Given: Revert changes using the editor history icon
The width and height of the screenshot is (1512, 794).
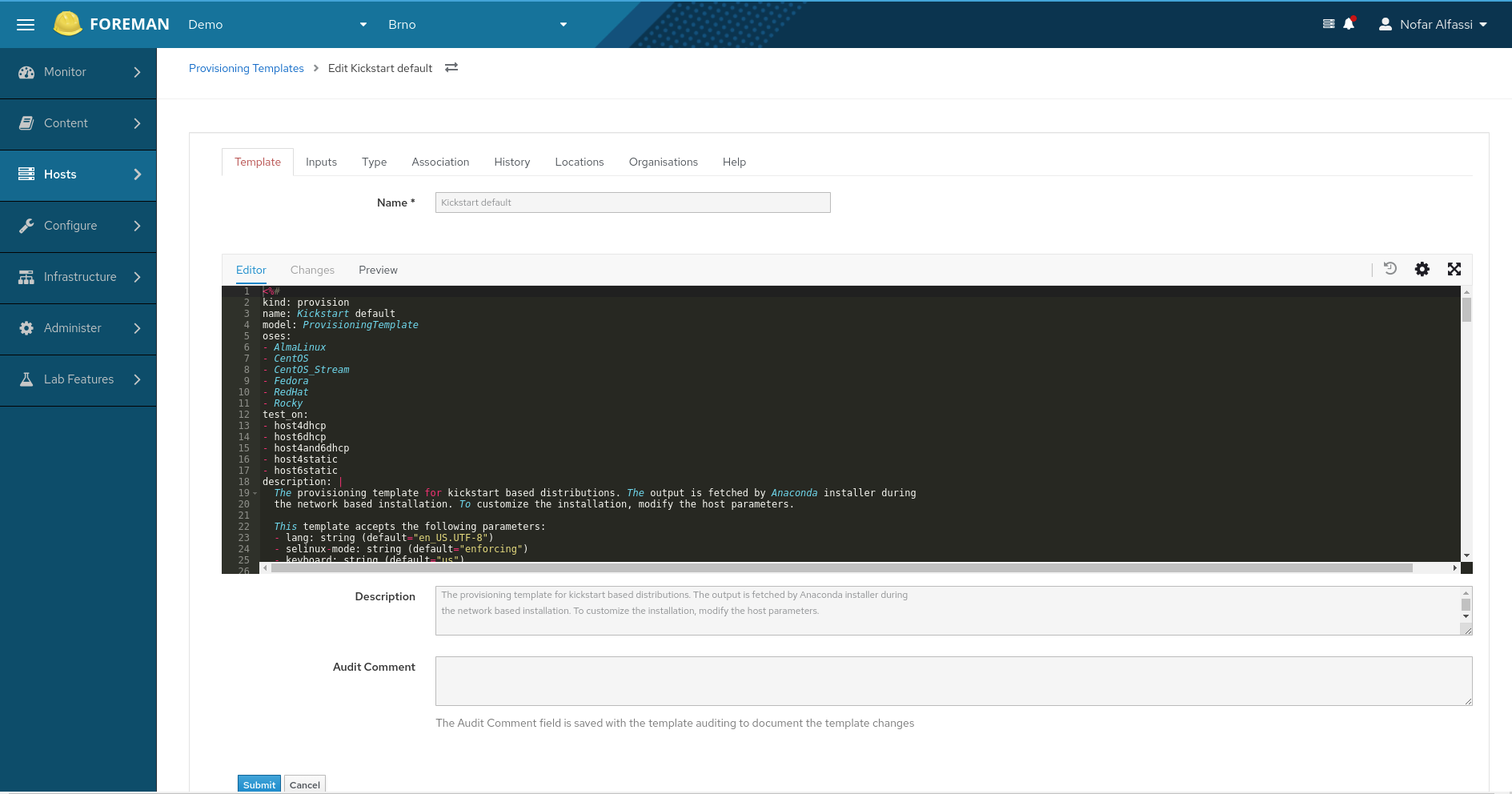Looking at the screenshot, I should point(1390,269).
